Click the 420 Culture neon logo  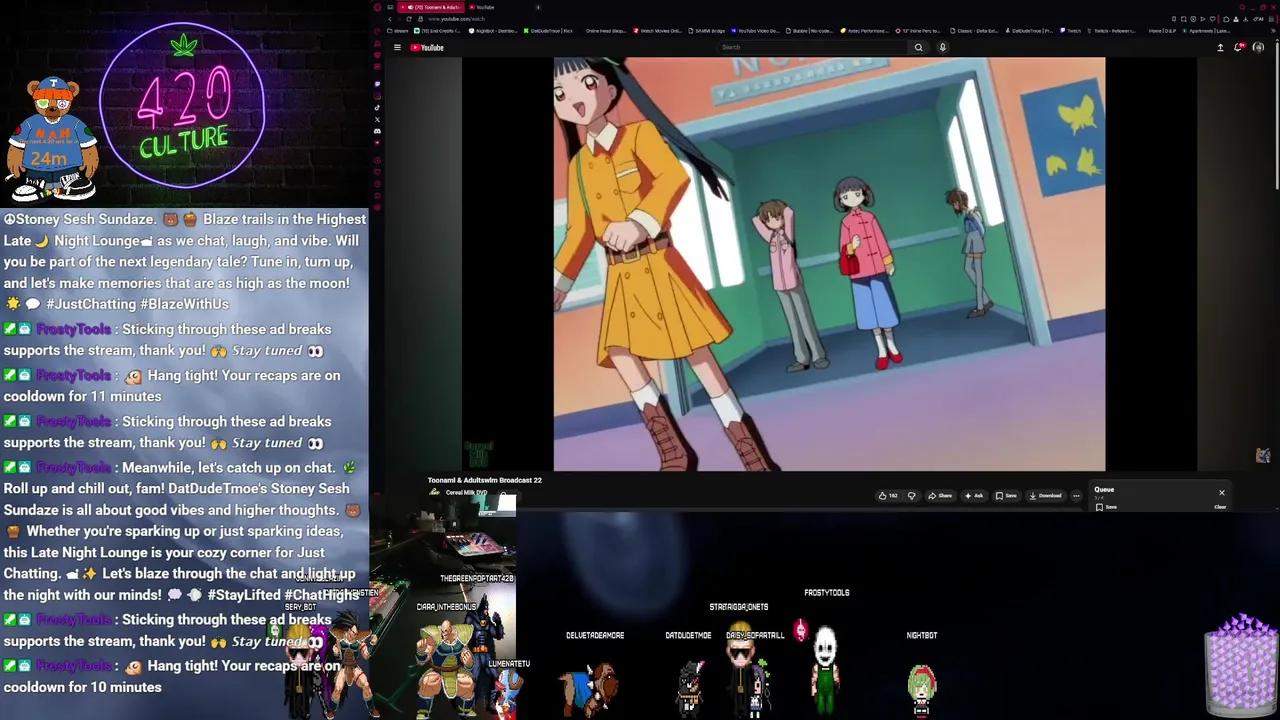pos(182,105)
